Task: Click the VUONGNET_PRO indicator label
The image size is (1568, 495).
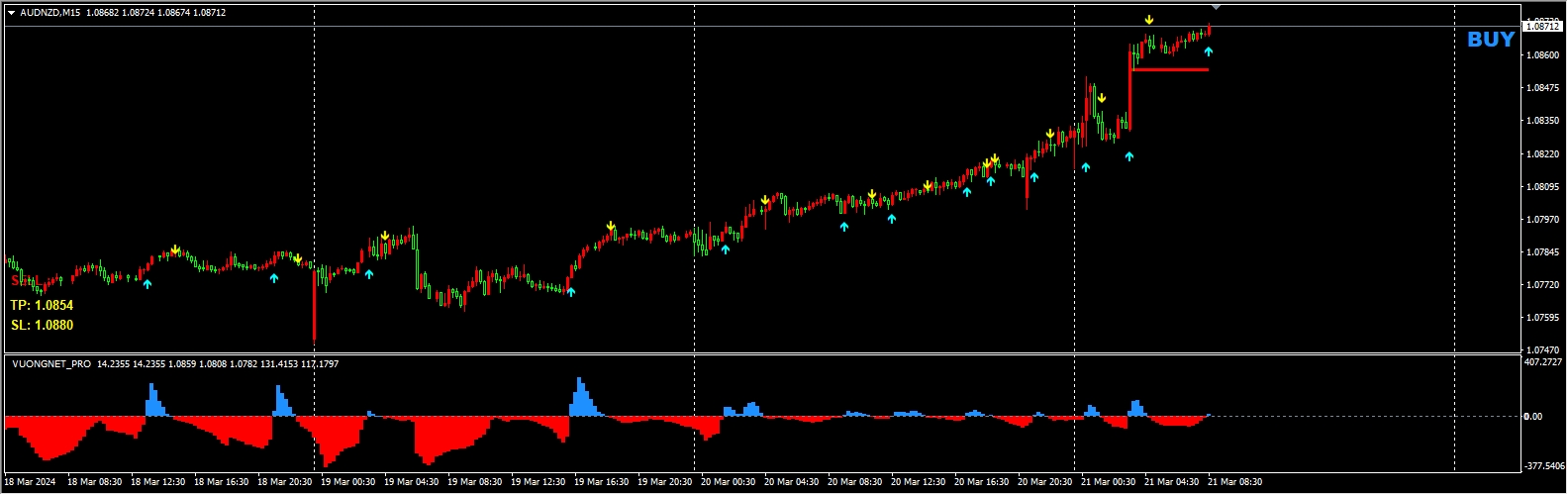Action: tap(51, 364)
